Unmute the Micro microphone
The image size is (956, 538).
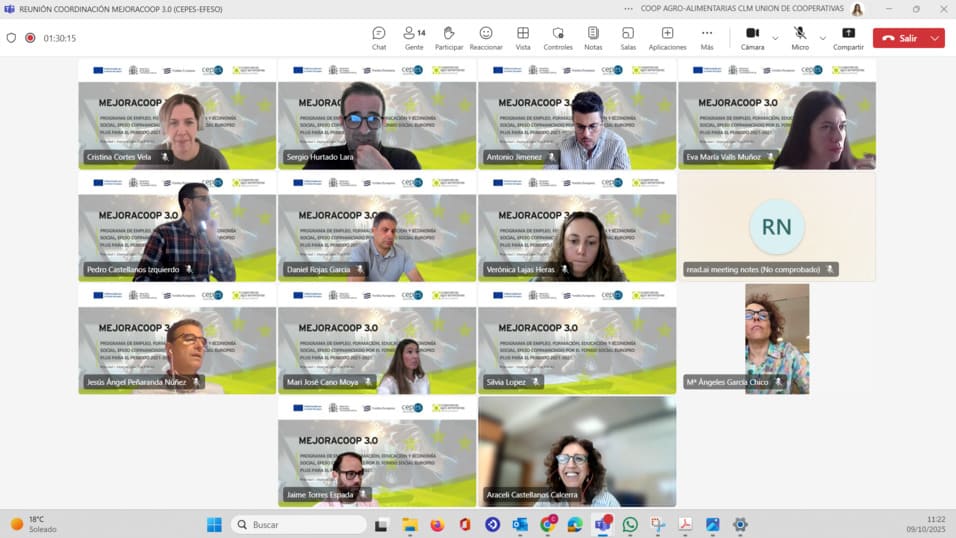800,37
